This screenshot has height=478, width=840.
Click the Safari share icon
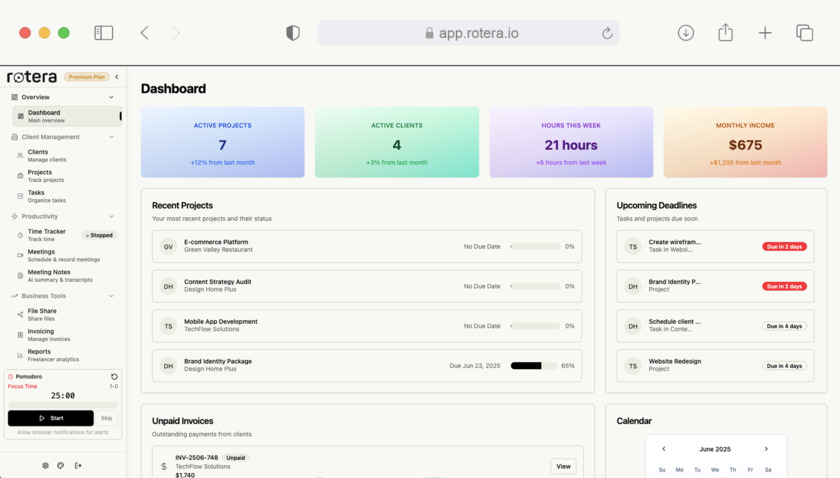point(725,32)
